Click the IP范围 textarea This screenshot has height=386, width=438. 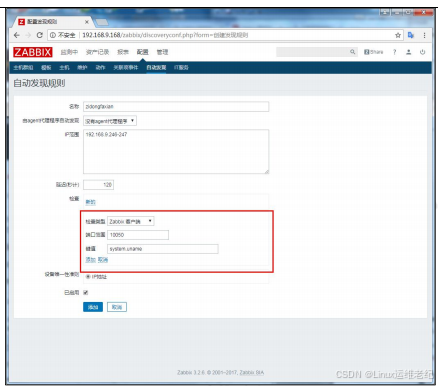tap(176, 152)
